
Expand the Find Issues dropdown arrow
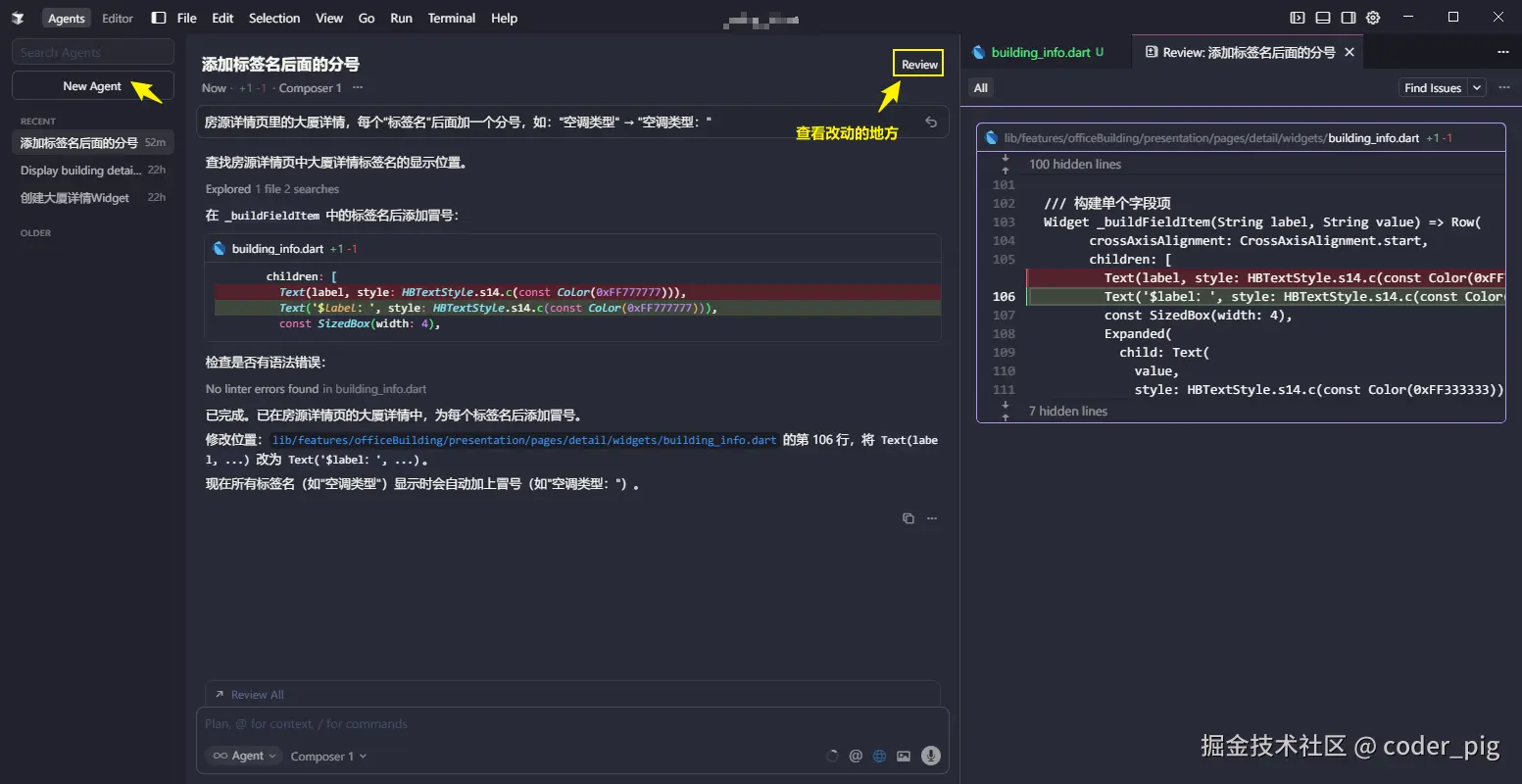1477,88
